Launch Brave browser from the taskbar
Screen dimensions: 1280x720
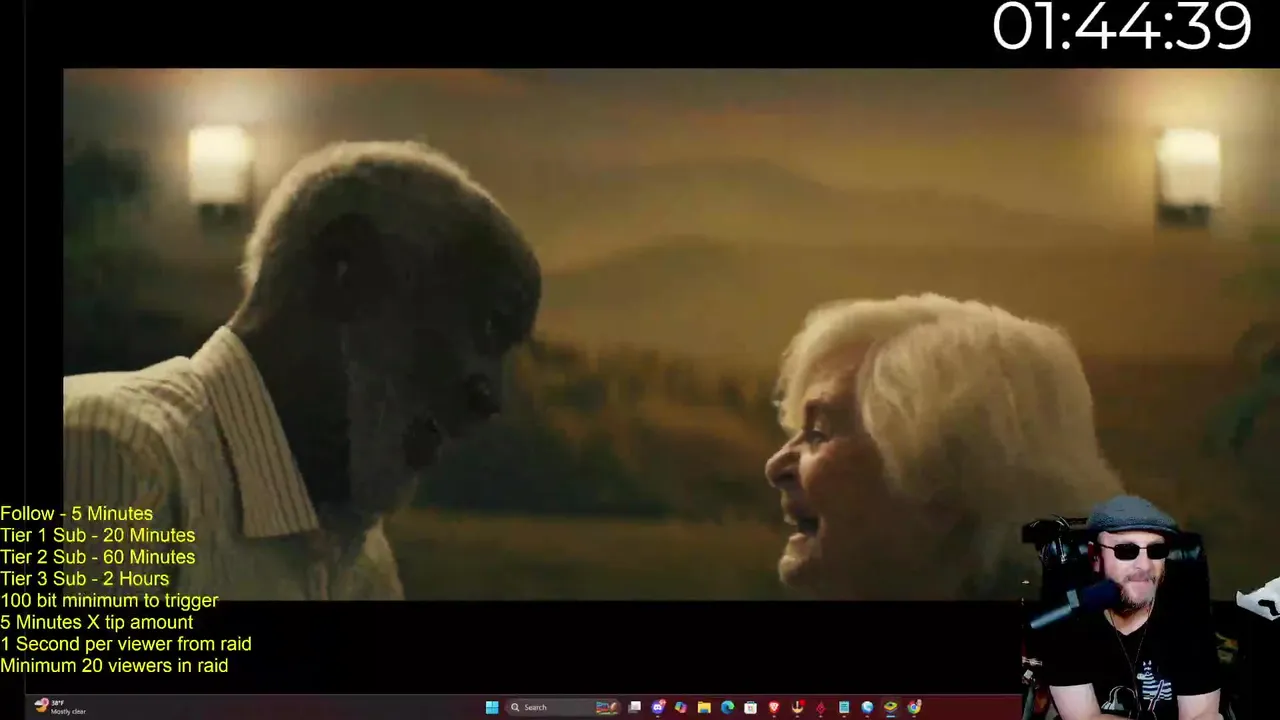click(774, 707)
